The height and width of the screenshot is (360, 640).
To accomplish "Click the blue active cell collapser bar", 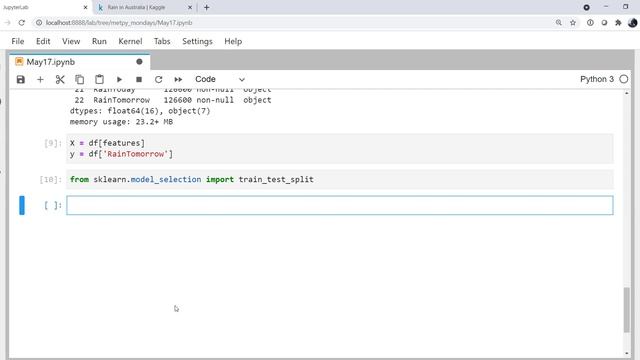I will pos(22,205).
